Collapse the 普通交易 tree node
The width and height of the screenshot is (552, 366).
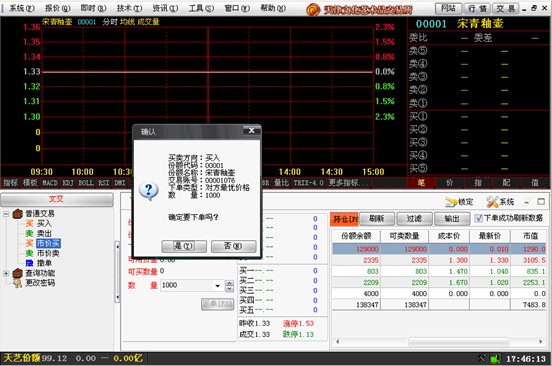(x=6, y=214)
